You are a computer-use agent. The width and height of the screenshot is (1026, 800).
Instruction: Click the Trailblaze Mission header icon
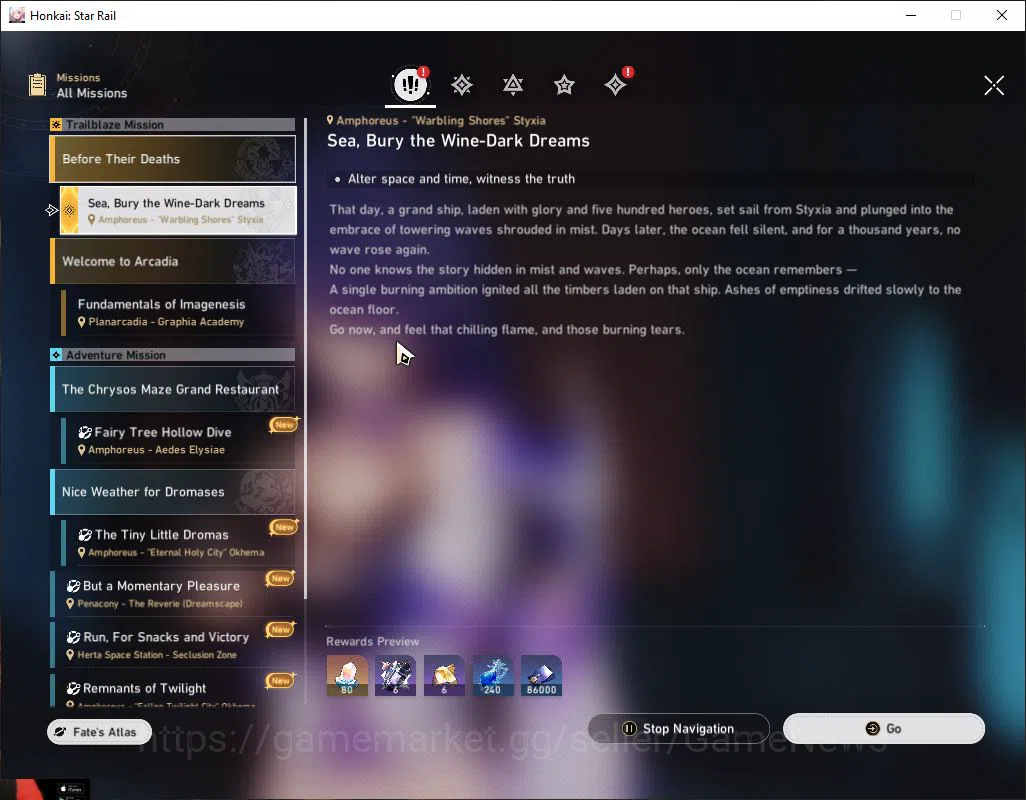(x=56, y=124)
